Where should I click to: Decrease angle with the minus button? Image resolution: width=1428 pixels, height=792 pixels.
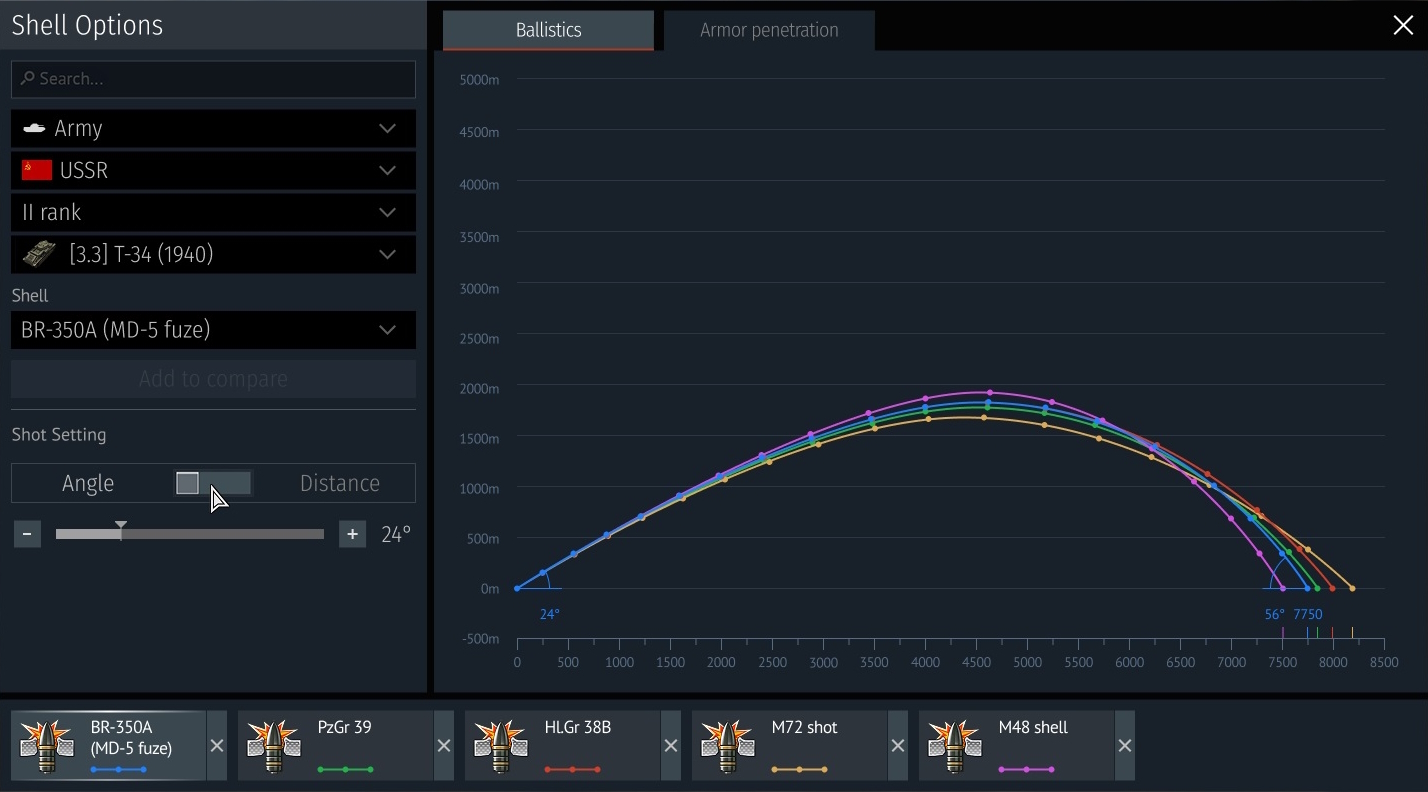pyautogui.click(x=27, y=535)
